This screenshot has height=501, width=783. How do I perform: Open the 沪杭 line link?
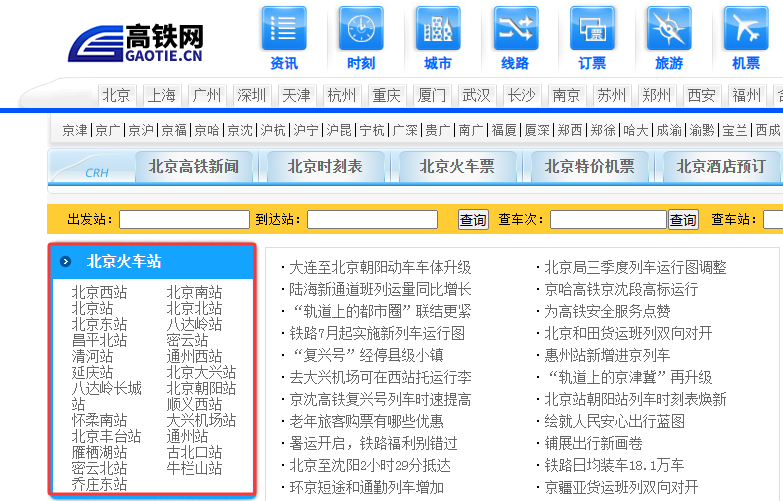[x=273, y=130]
